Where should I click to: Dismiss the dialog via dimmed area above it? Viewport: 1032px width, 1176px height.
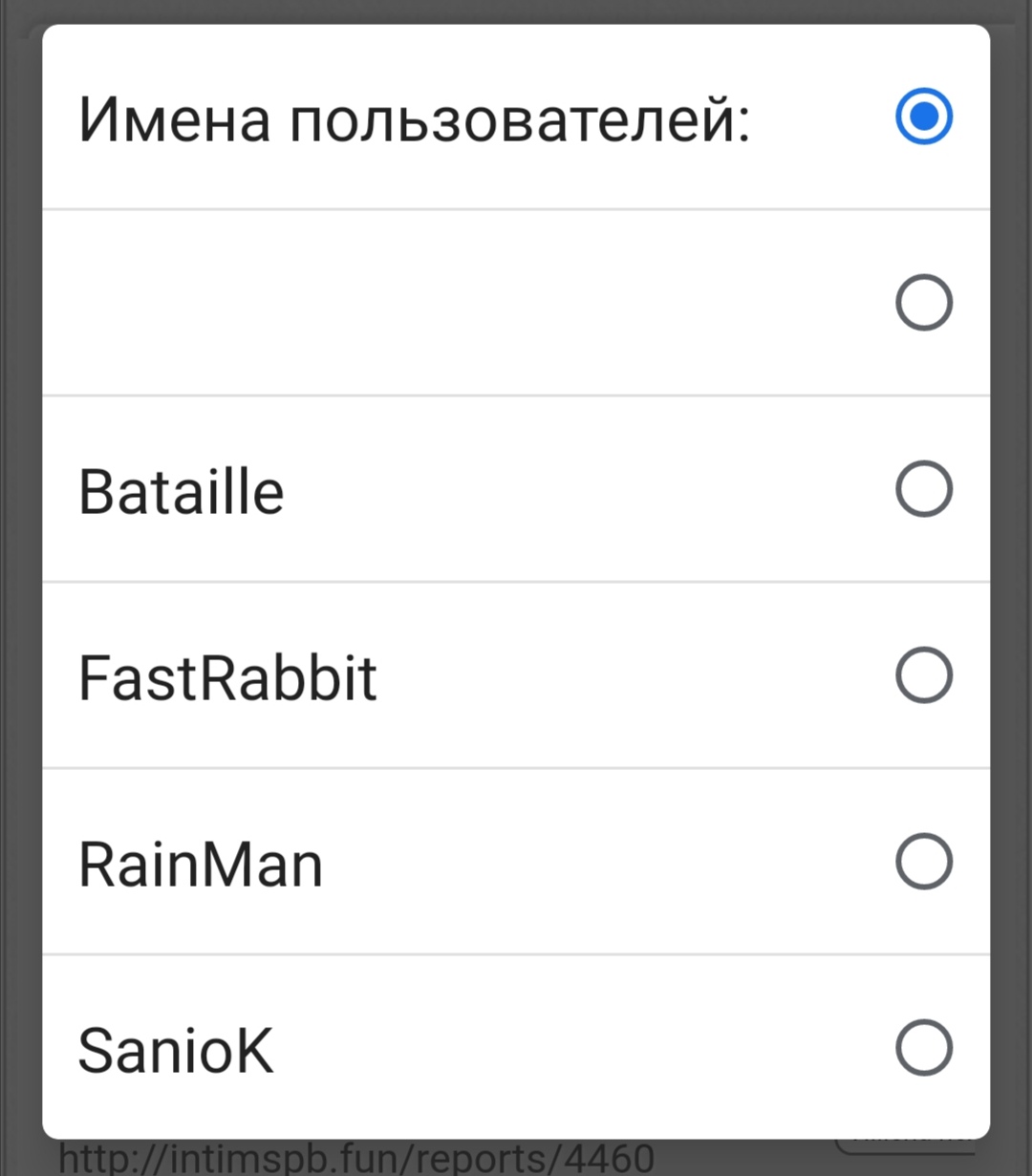(516, 11)
